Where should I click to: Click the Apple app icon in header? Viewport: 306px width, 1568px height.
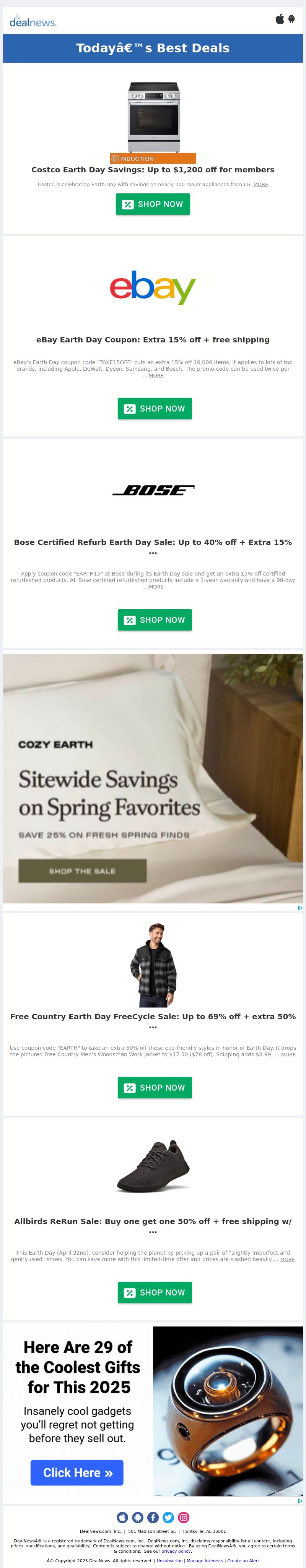(280, 18)
